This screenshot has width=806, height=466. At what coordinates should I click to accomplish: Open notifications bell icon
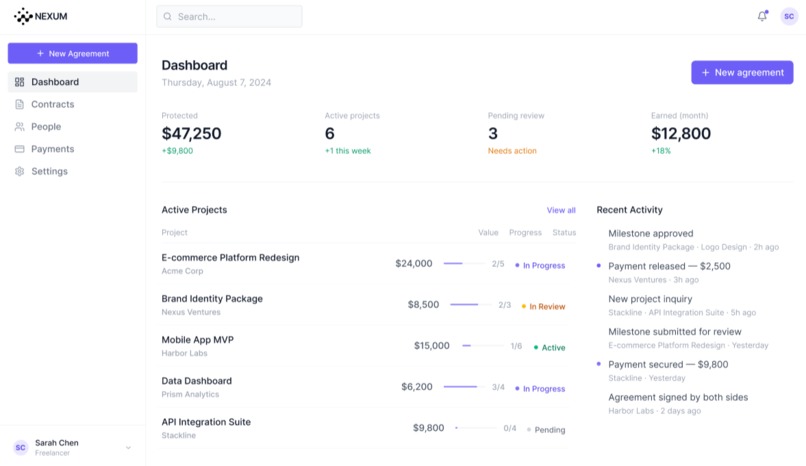click(x=762, y=16)
